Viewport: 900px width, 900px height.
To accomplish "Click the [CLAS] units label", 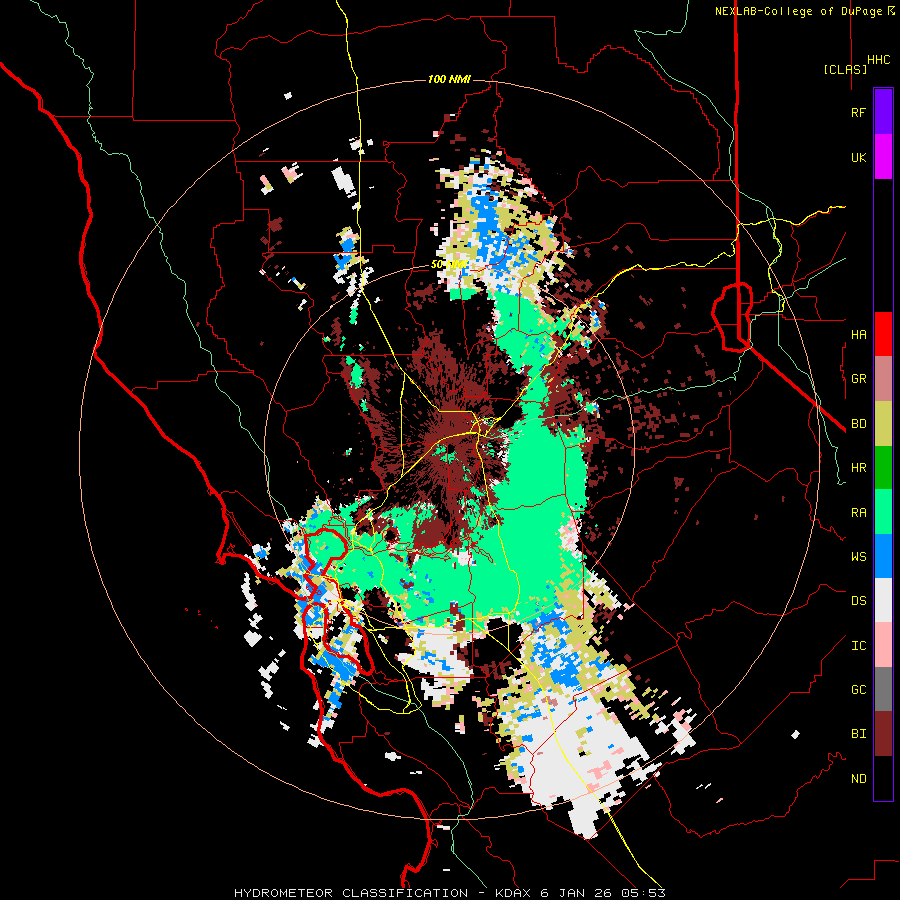I will (x=845, y=69).
